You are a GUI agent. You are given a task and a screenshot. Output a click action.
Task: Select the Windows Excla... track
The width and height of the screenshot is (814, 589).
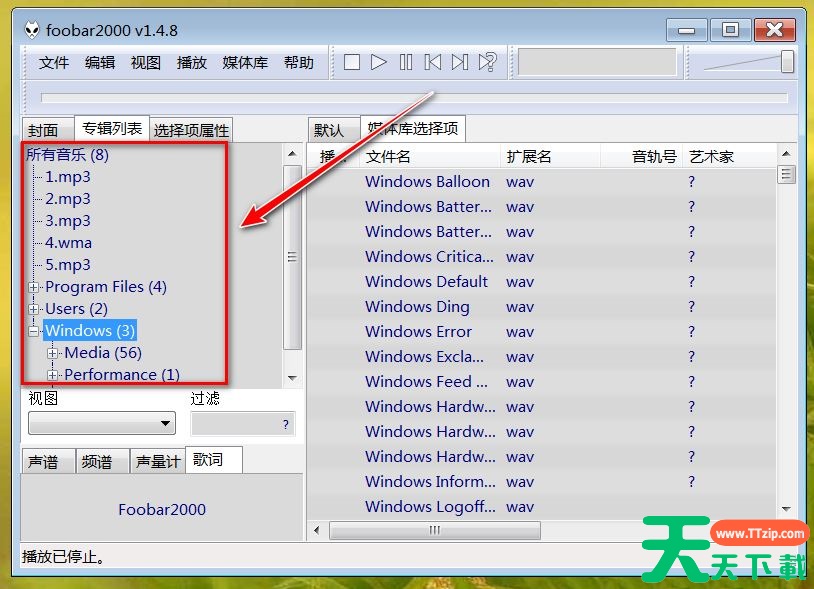coord(424,357)
